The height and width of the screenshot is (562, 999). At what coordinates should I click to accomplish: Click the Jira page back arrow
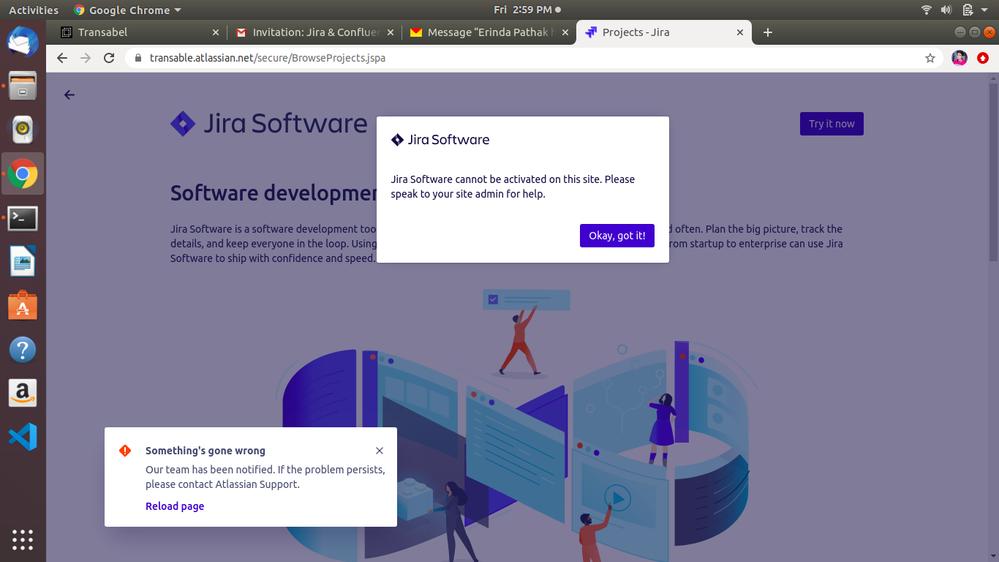pyautogui.click(x=69, y=95)
